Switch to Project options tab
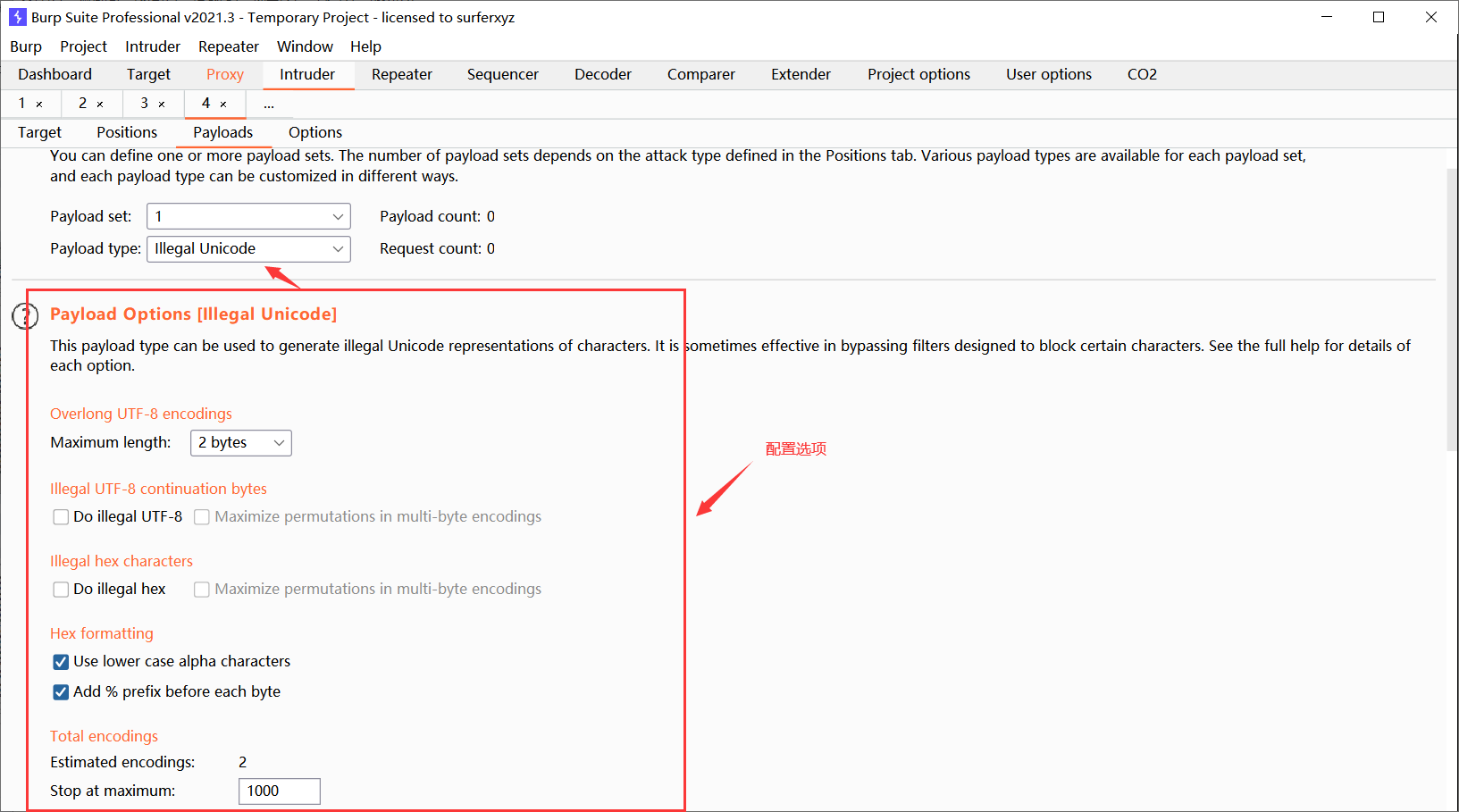The height and width of the screenshot is (812, 1459). [918, 74]
